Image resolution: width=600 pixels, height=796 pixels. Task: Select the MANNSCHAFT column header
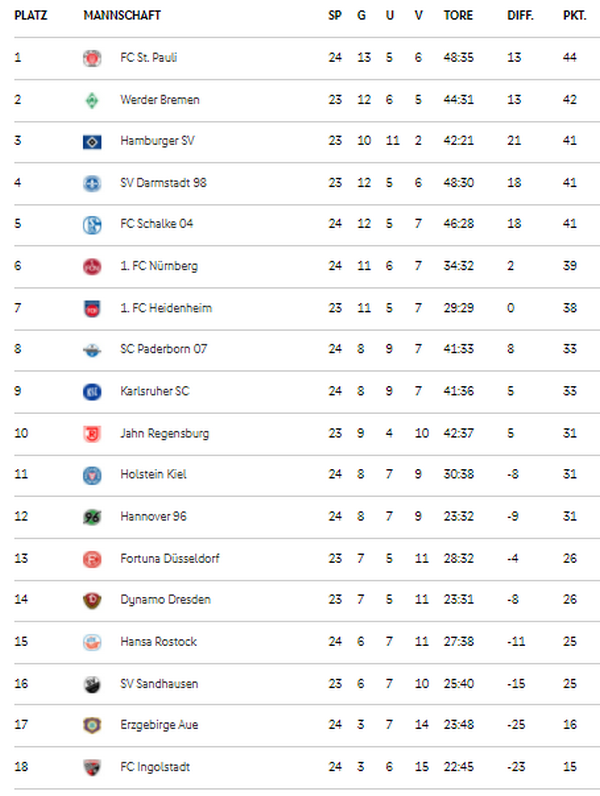tap(122, 16)
